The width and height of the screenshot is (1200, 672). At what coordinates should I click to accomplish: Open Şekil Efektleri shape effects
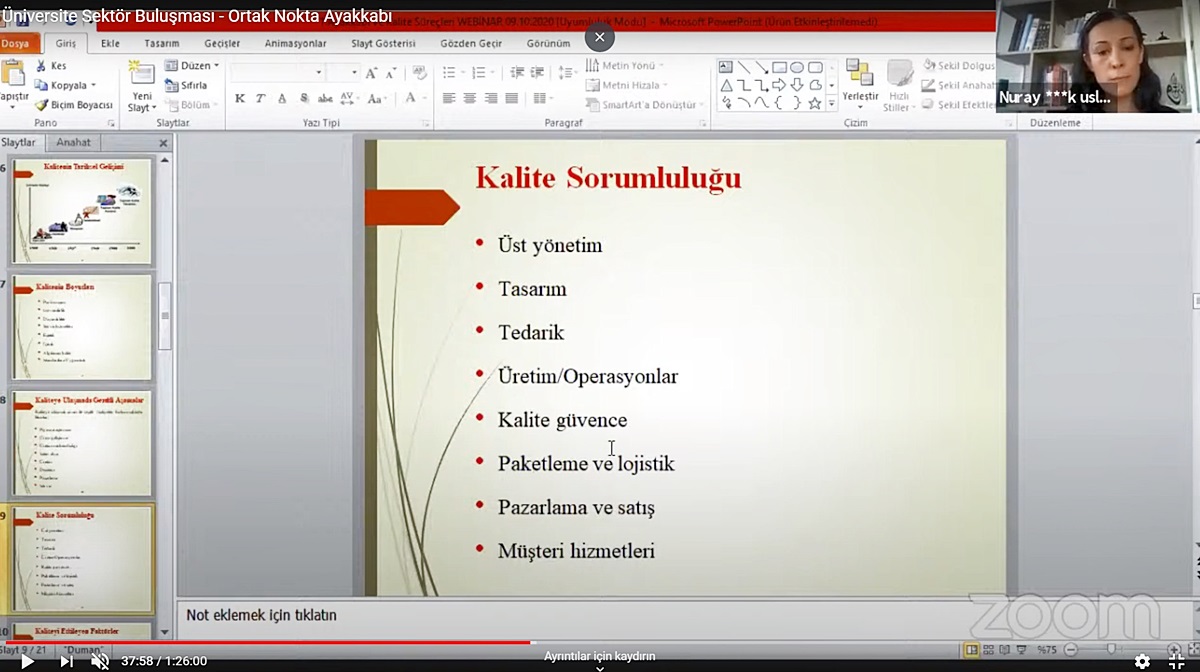[x=958, y=104]
